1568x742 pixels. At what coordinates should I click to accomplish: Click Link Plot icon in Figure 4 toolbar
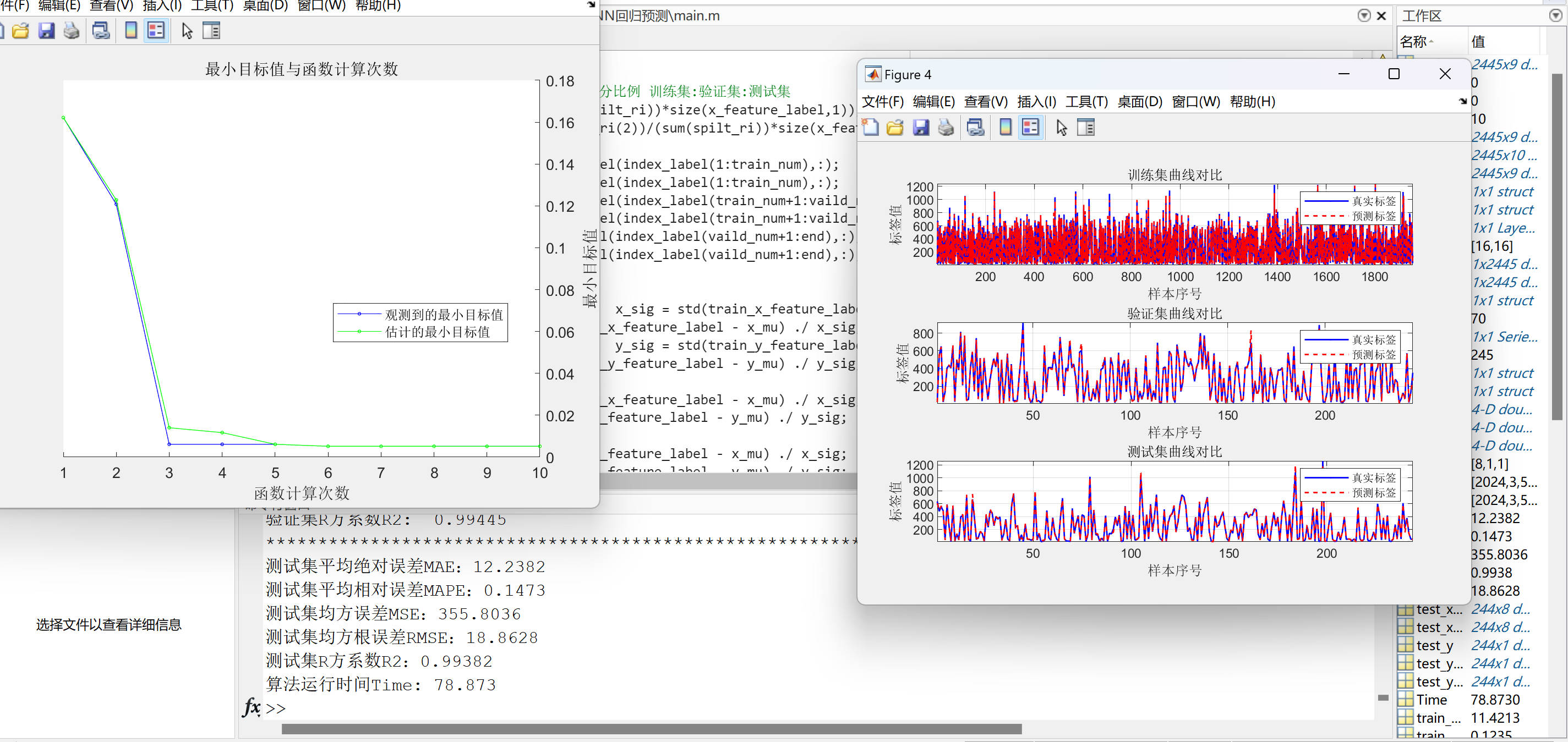pyautogui.click(x=975, y=127)
